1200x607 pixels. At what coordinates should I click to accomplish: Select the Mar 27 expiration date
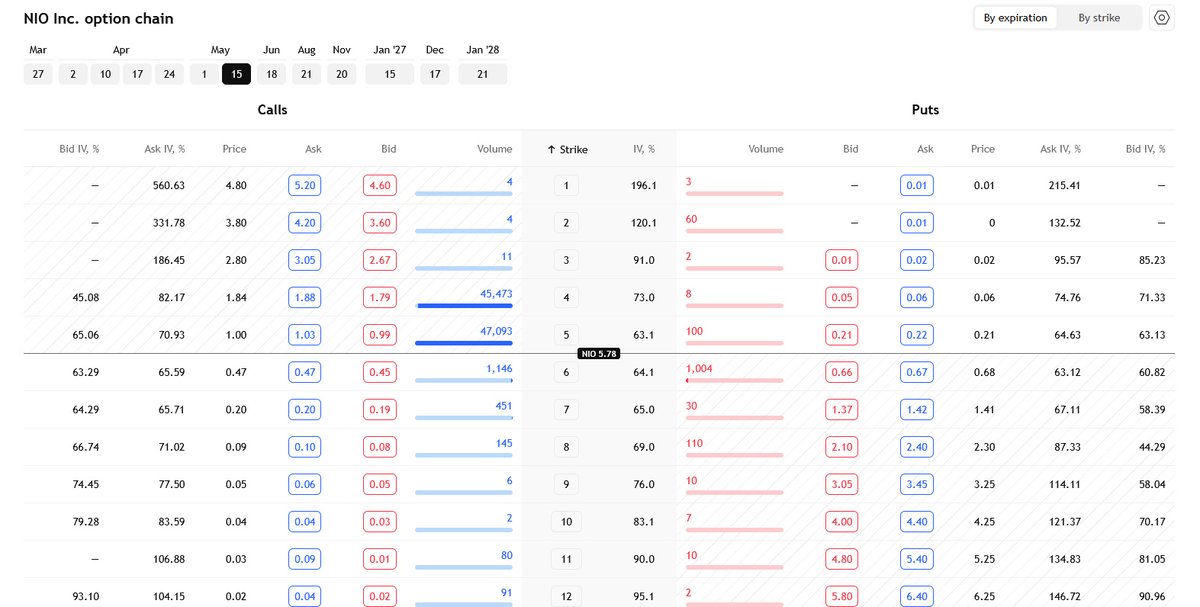coord(38,74)
